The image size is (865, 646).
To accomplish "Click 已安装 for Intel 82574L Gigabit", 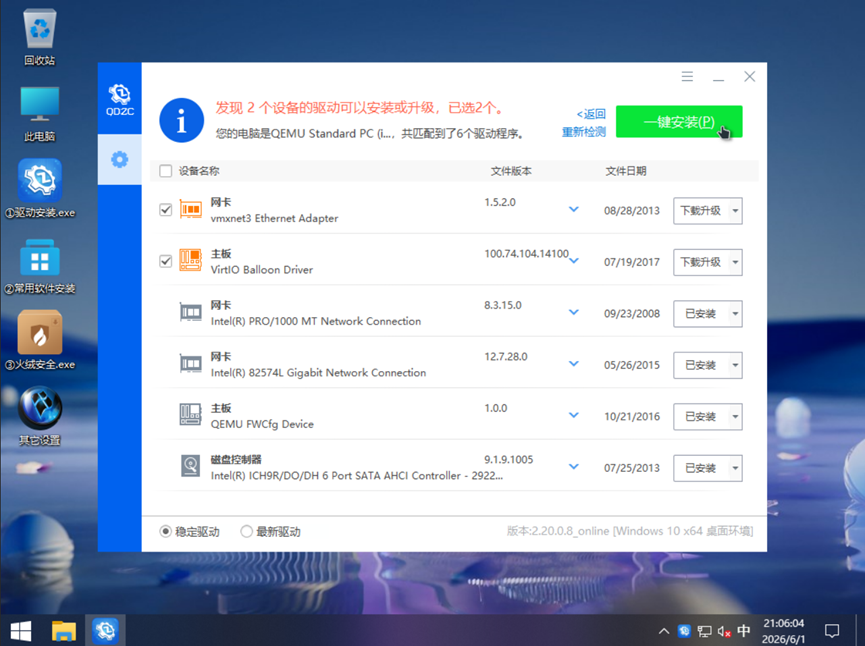I will tap(701, 365).
